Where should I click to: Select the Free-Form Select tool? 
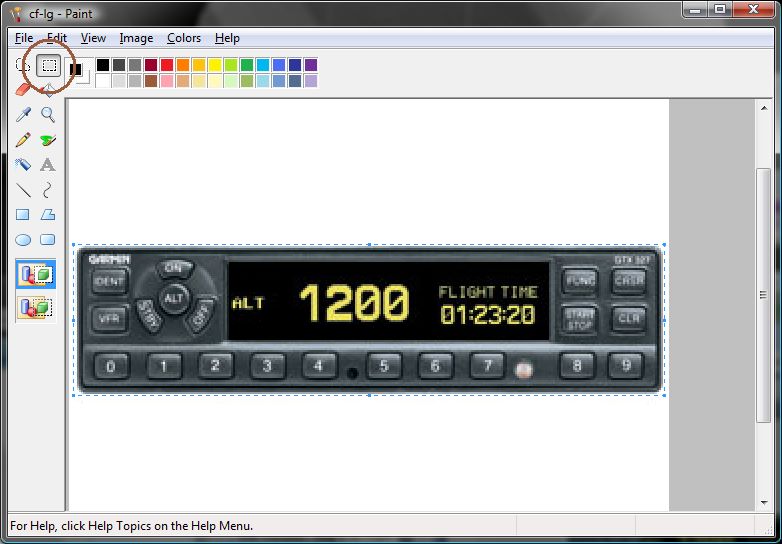coord(23,65)
